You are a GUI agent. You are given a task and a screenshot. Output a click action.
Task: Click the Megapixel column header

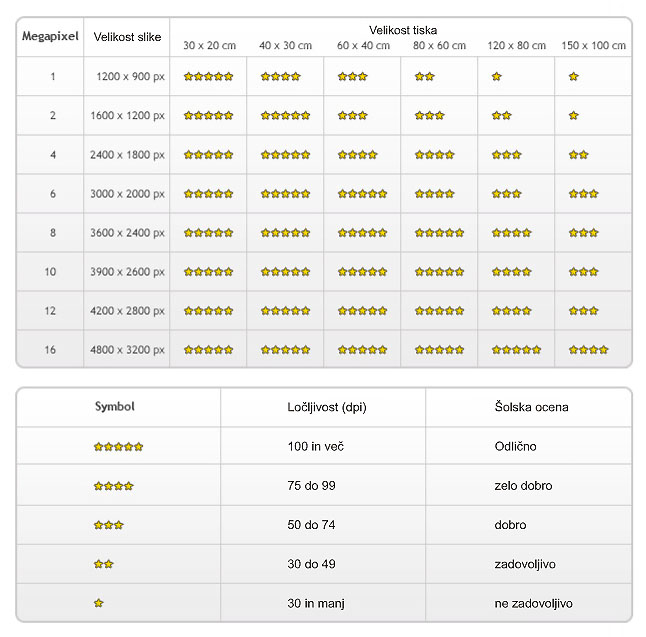(x=50, y=36)
